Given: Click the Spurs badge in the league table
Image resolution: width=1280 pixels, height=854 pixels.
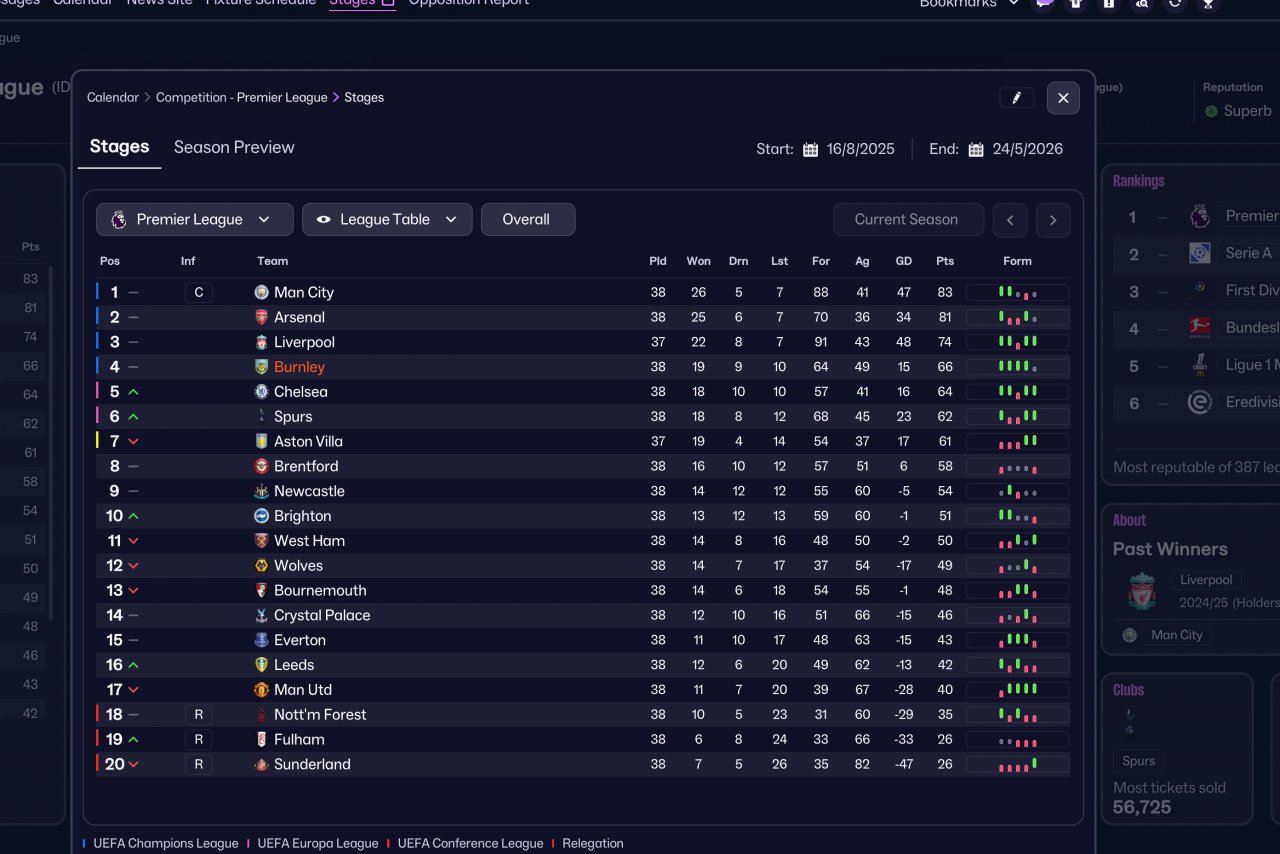Looking at the screenshot, I should [261, 417].
